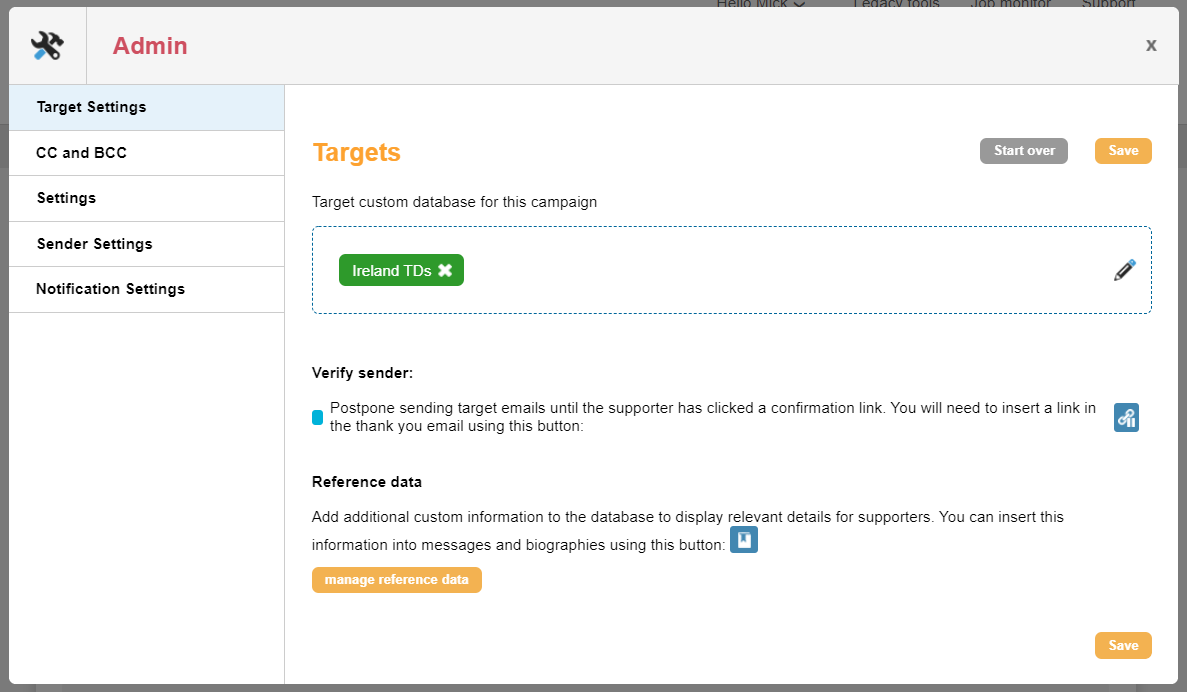Click the Start over button
Screen dimensions: 1187x692
(1023, 150)
